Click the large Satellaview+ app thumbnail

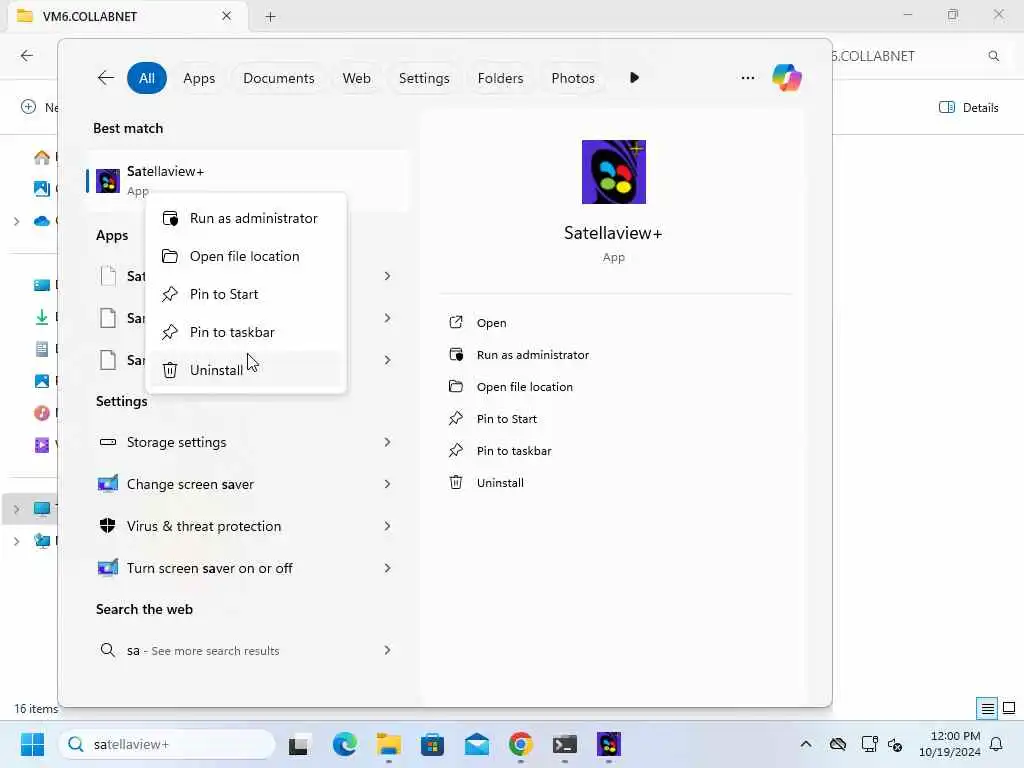tap(613, 172)
